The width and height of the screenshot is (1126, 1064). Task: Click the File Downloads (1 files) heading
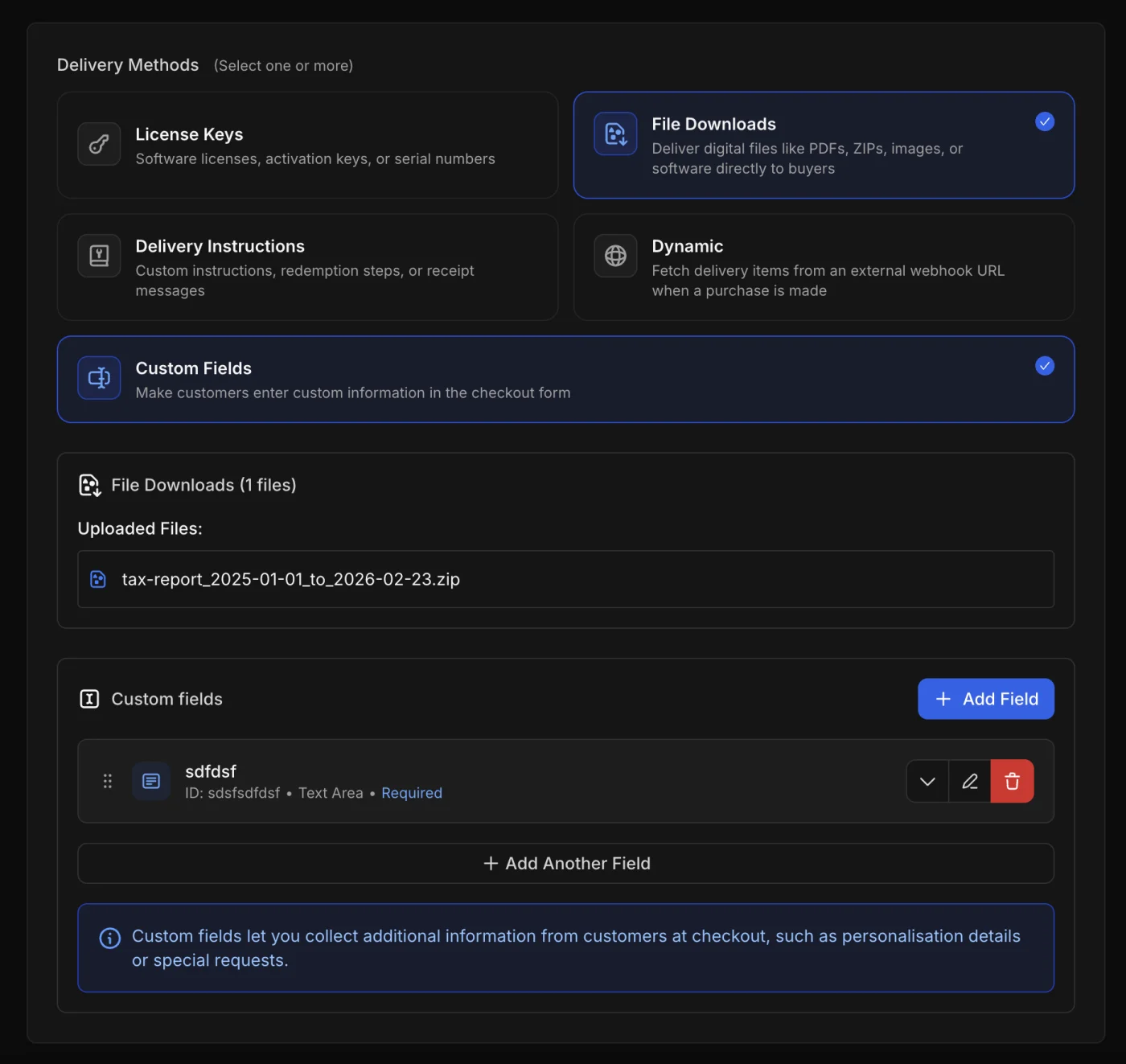(203, 485)
